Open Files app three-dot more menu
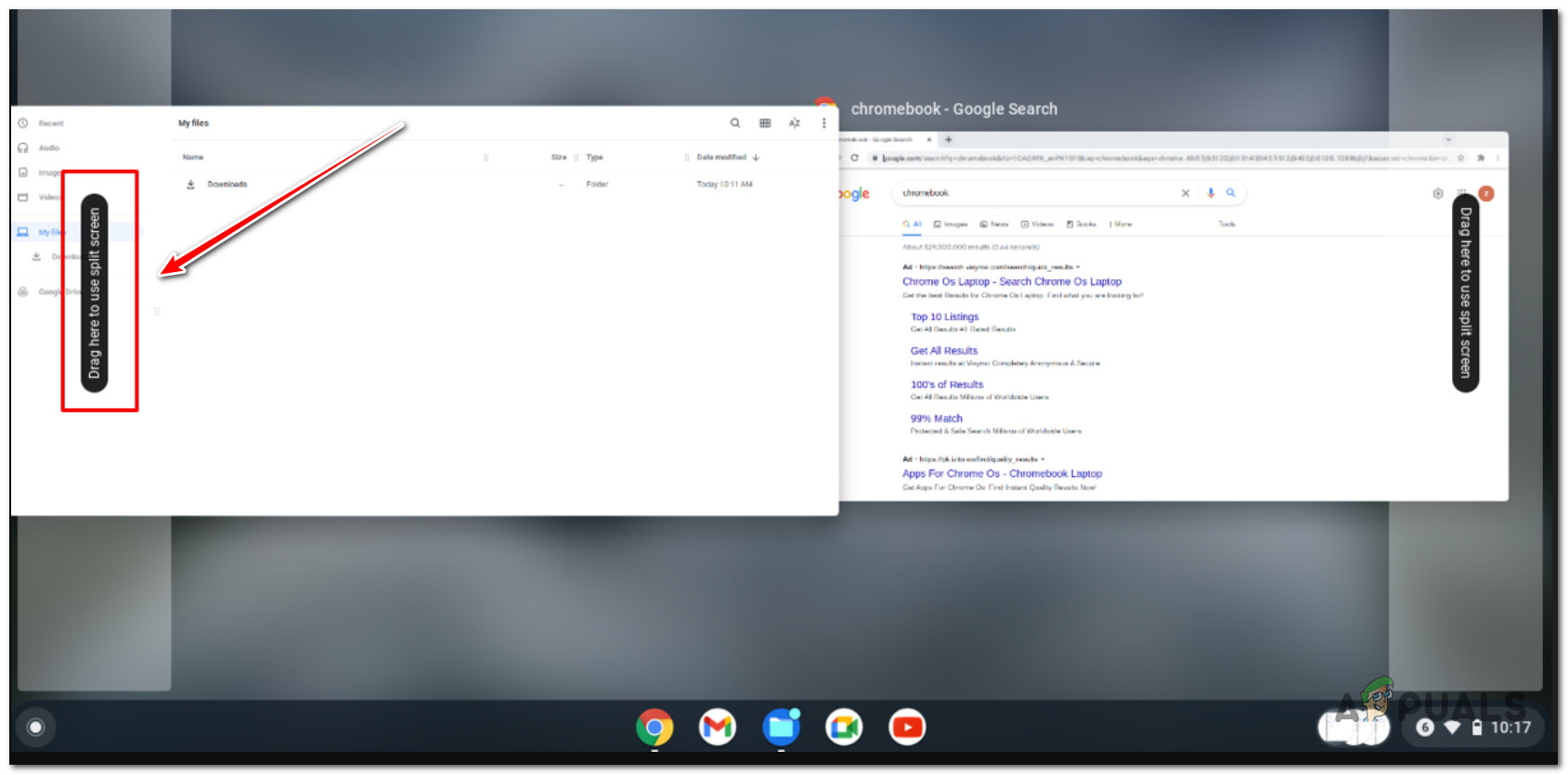Screen dimensions: 1568x775 (x=823, y=123)
